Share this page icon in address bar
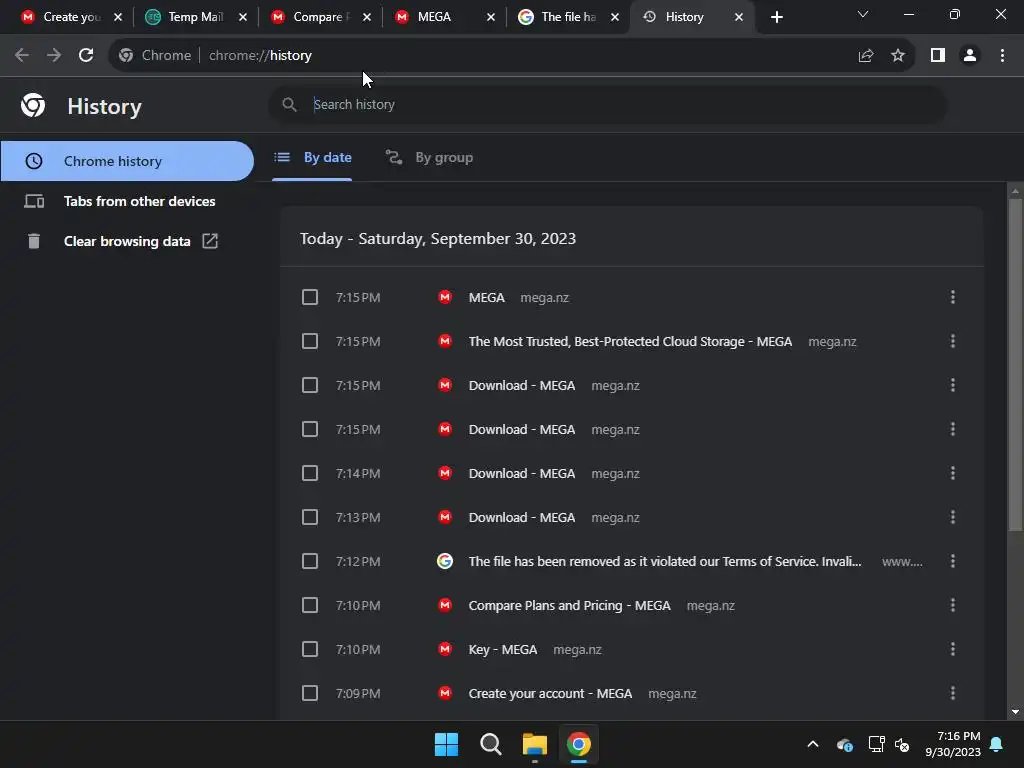 [x=866, y=56]
